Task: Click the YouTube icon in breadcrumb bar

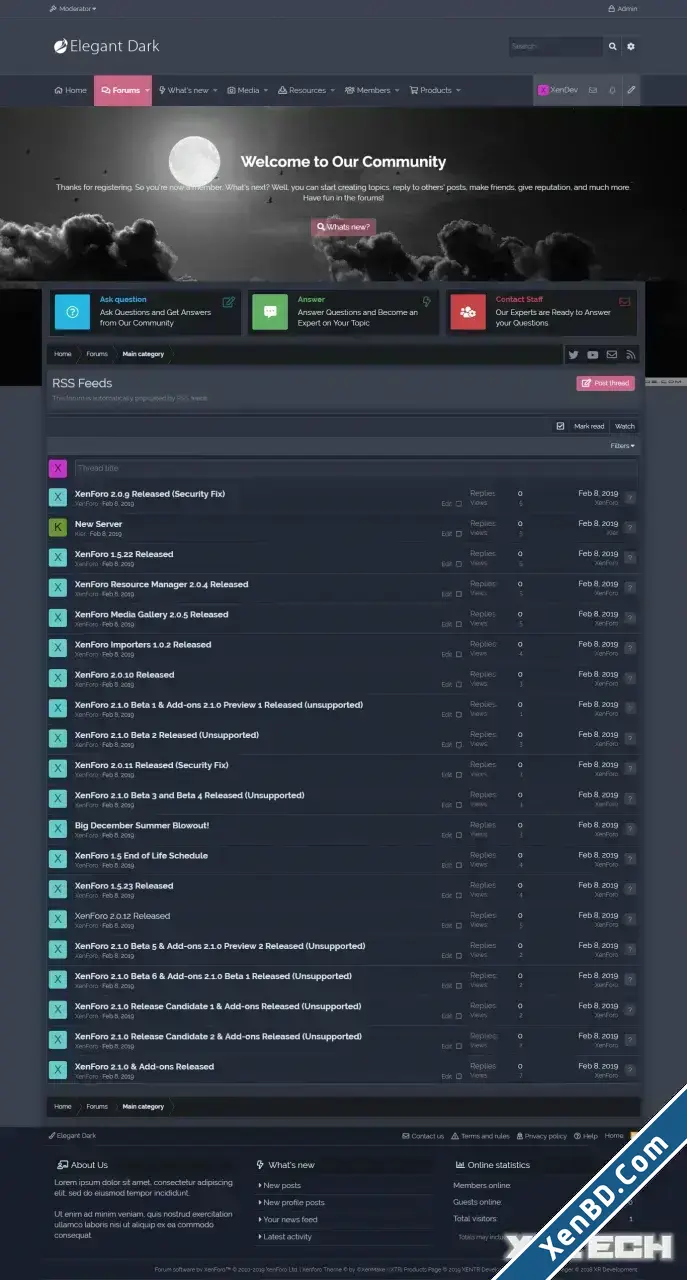Action: (593, 354)
